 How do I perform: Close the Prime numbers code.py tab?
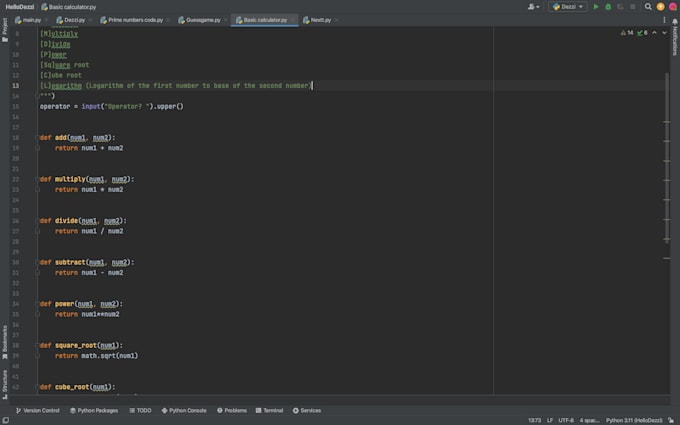point(168,20)
